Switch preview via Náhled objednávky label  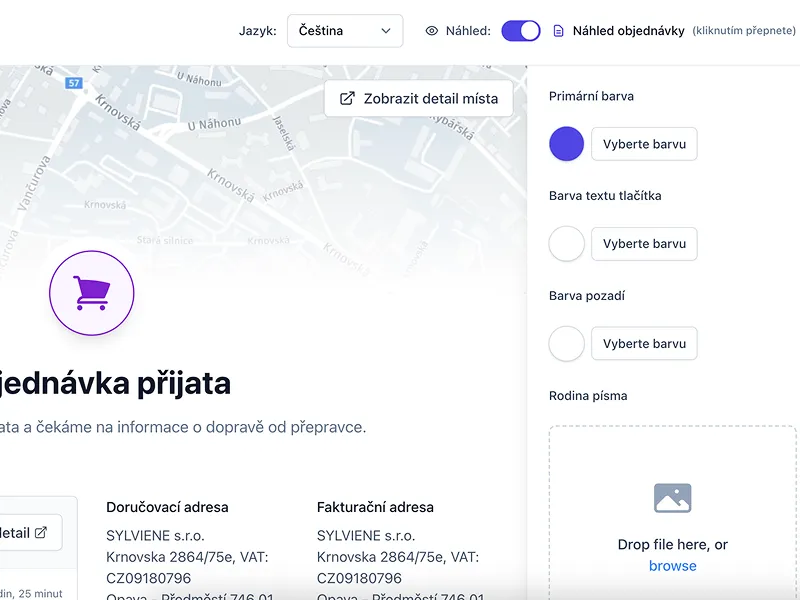628,31
